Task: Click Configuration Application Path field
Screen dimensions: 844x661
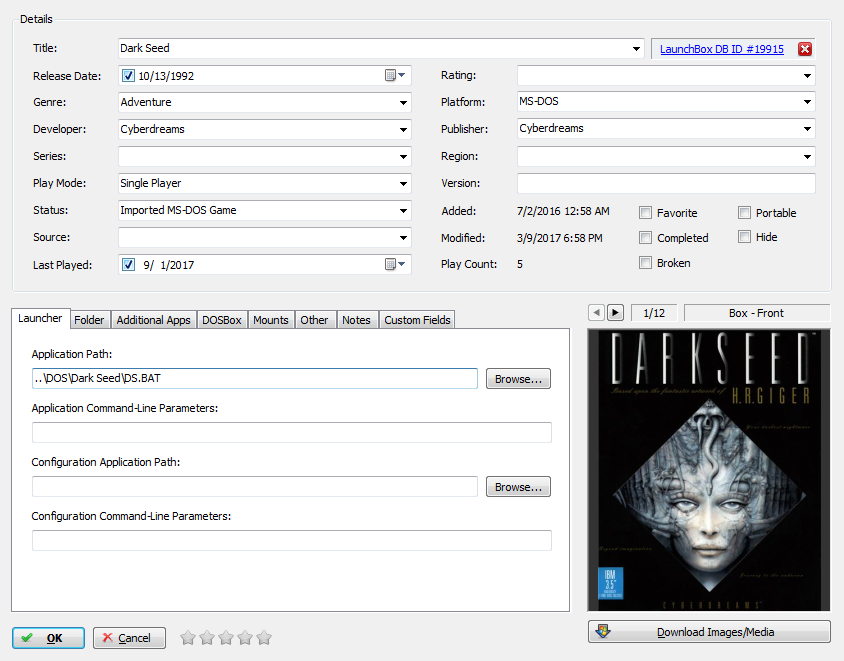Action: tap(255, 487)
